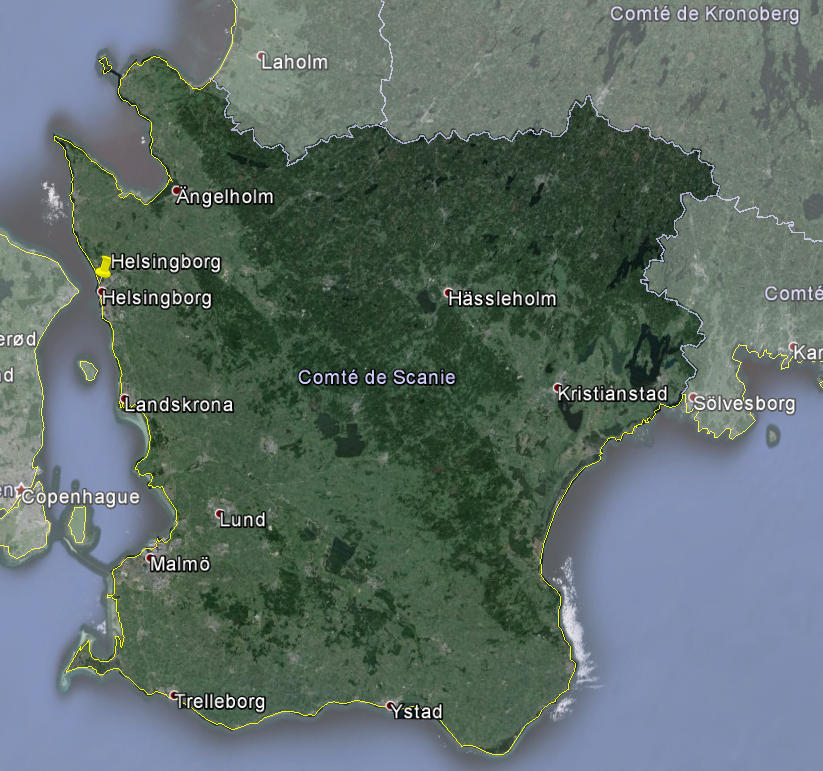
Task: Select the Lund city marker dot
Action: click(220, 514)
